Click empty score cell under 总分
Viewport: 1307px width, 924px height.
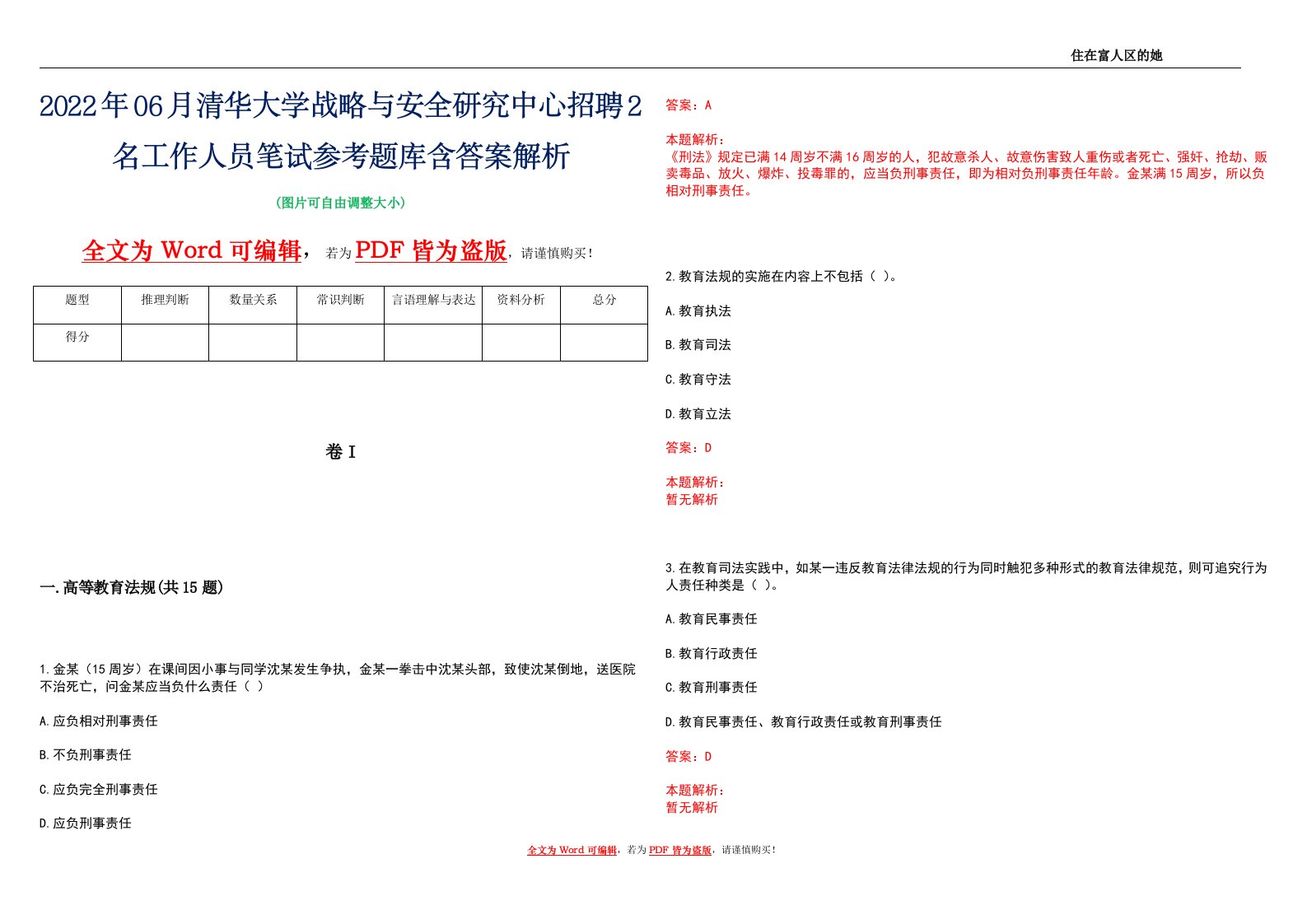point(604,342)
